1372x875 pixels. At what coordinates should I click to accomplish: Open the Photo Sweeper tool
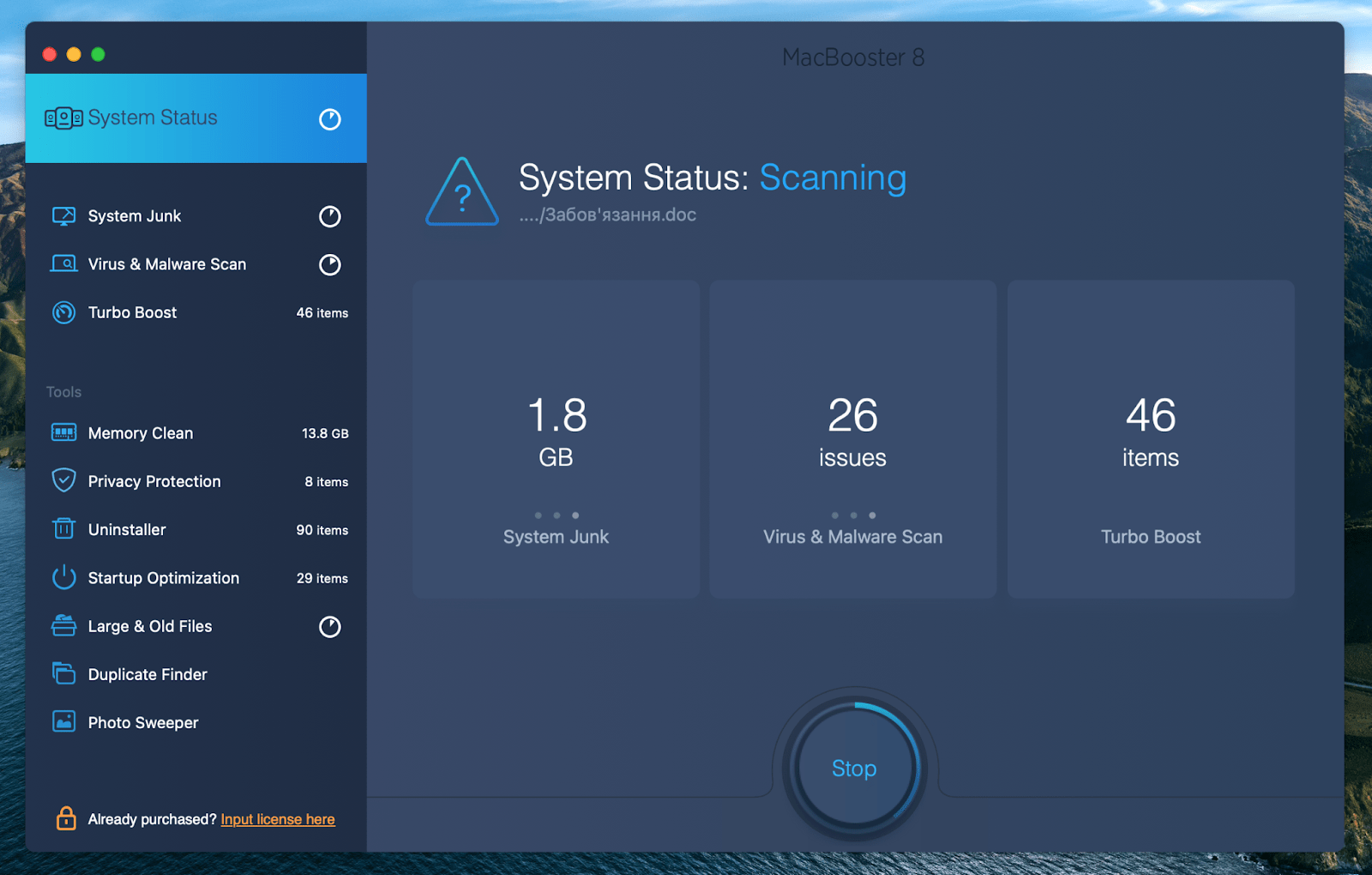(196, 722)
